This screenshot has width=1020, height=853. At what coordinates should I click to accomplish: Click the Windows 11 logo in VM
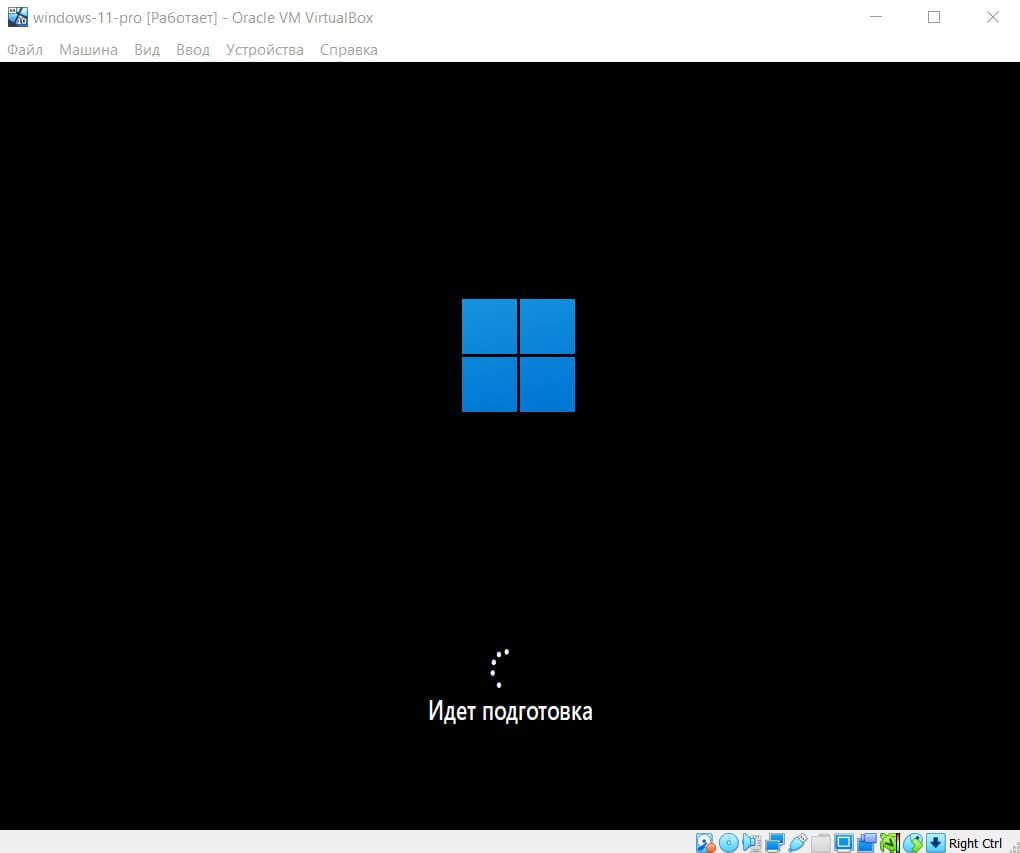point(518,355)
